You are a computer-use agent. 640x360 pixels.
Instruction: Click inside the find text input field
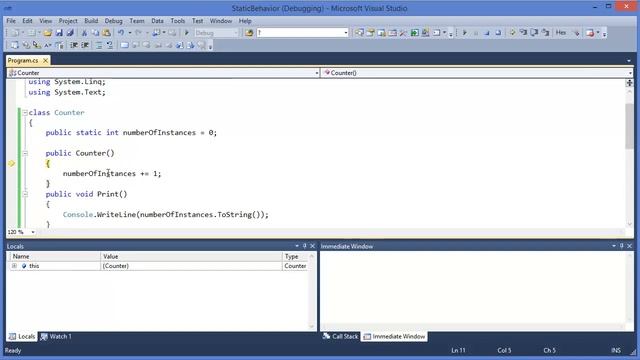pyautogui.click(x=299, y=33)
